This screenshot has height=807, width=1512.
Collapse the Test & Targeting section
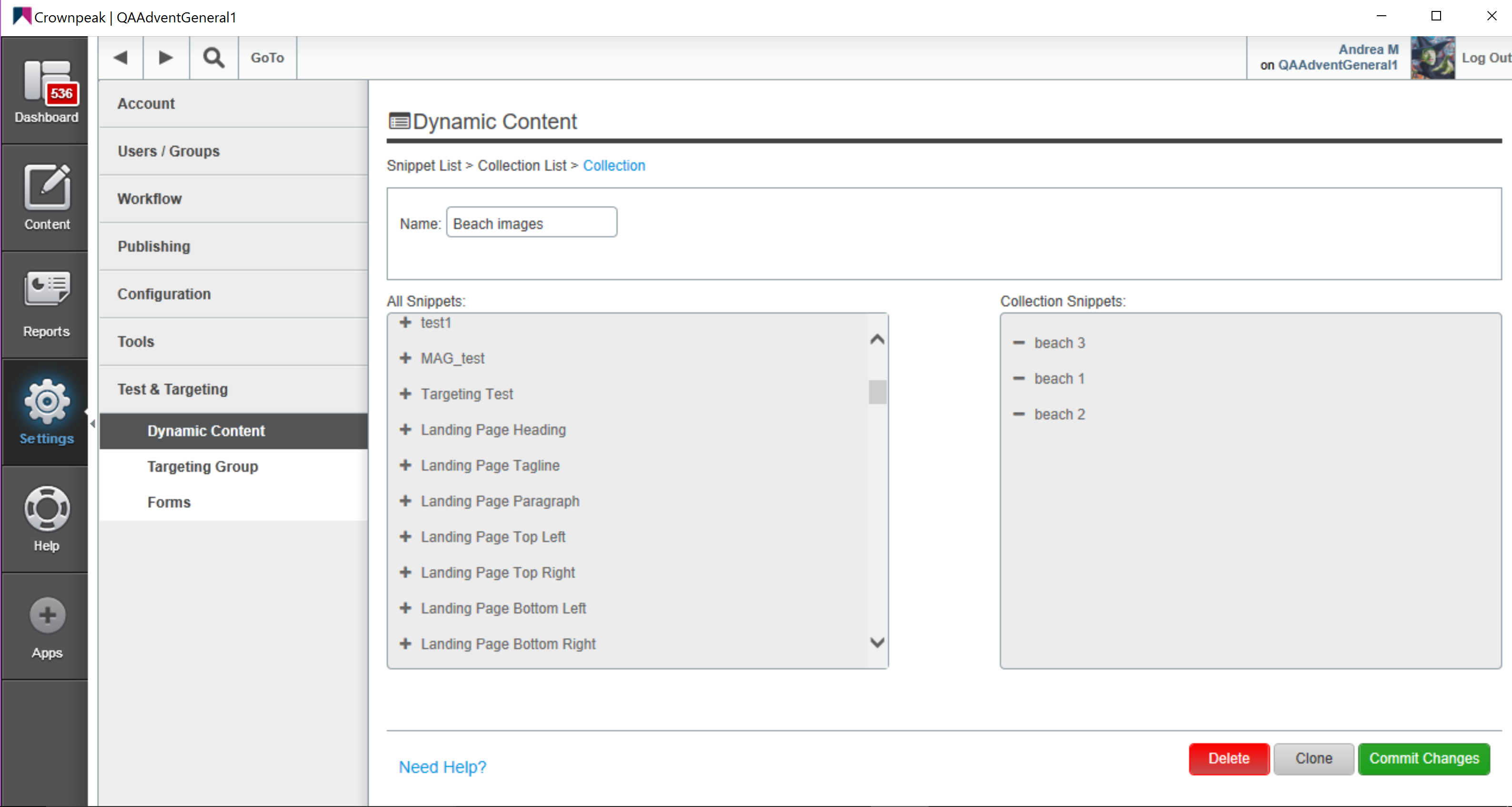click(234, 389)
